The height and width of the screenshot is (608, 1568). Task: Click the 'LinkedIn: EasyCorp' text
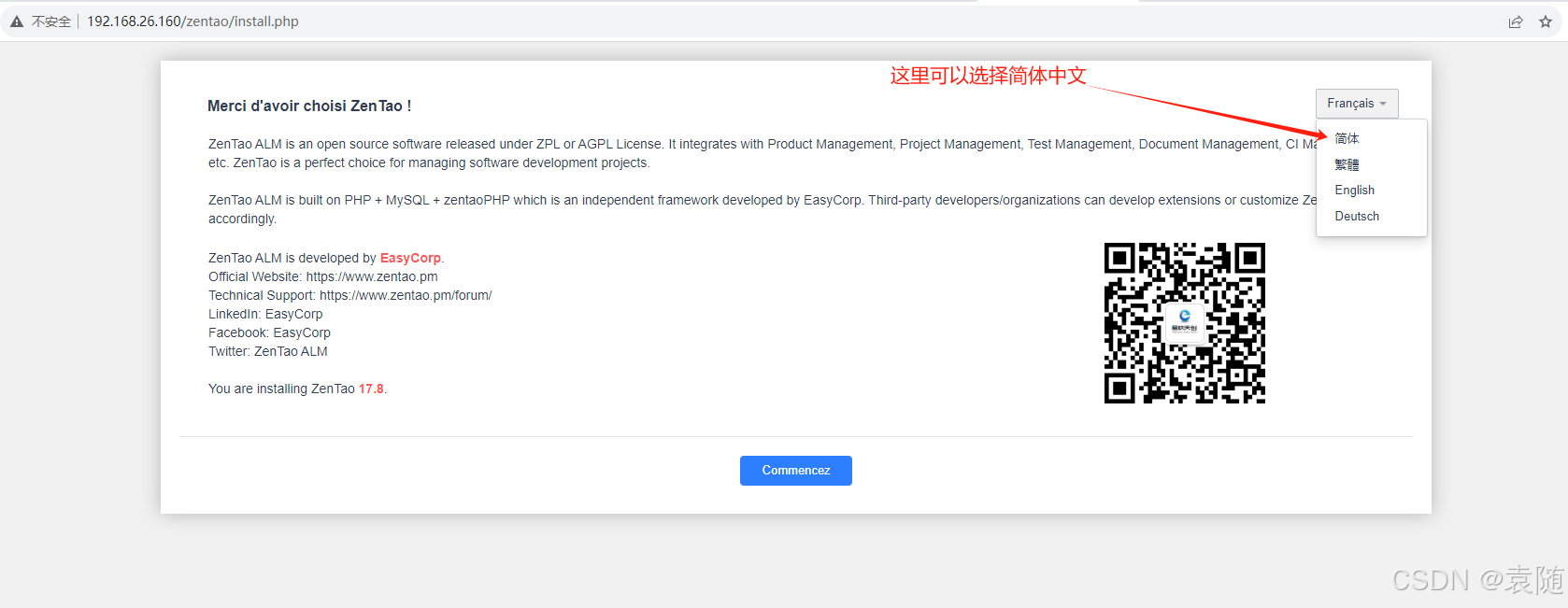click(265, 314)
